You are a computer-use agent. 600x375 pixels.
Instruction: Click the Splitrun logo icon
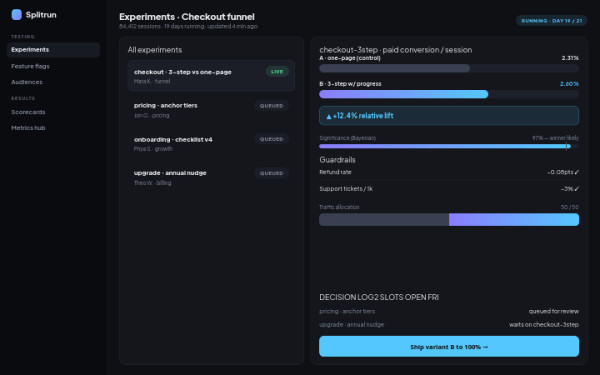(x=16, y=15)
